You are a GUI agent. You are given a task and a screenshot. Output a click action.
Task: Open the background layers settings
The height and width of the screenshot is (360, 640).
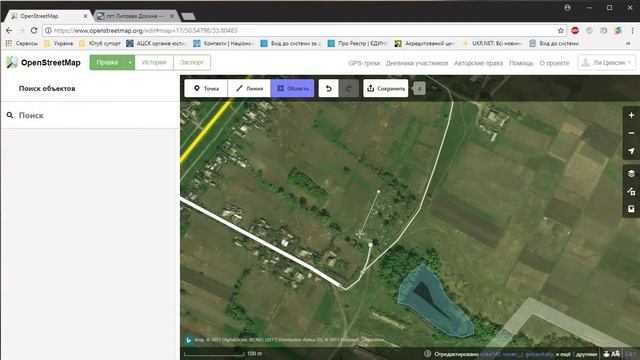click(x=631, y=173)
